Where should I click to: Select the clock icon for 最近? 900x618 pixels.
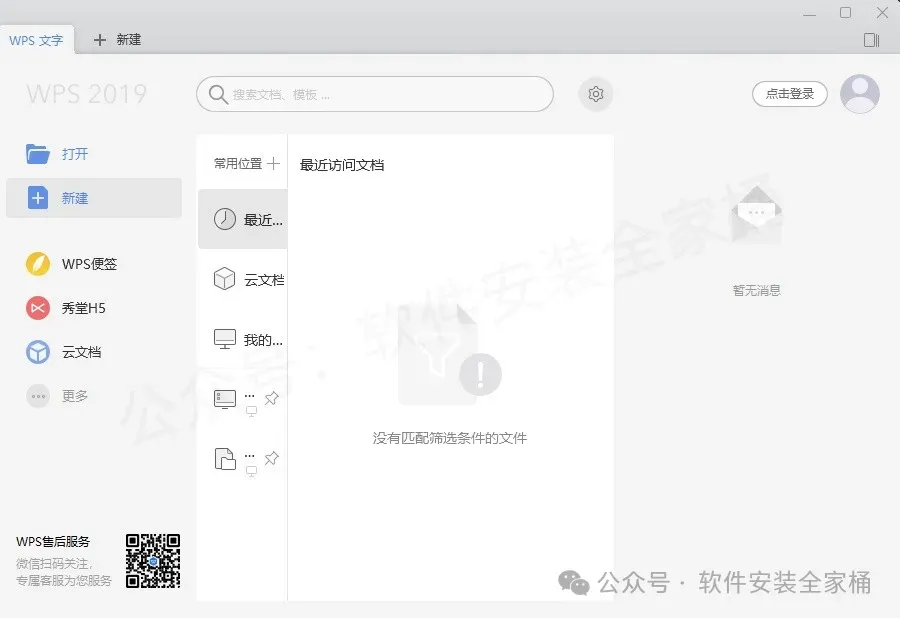[x=224, y=219]
